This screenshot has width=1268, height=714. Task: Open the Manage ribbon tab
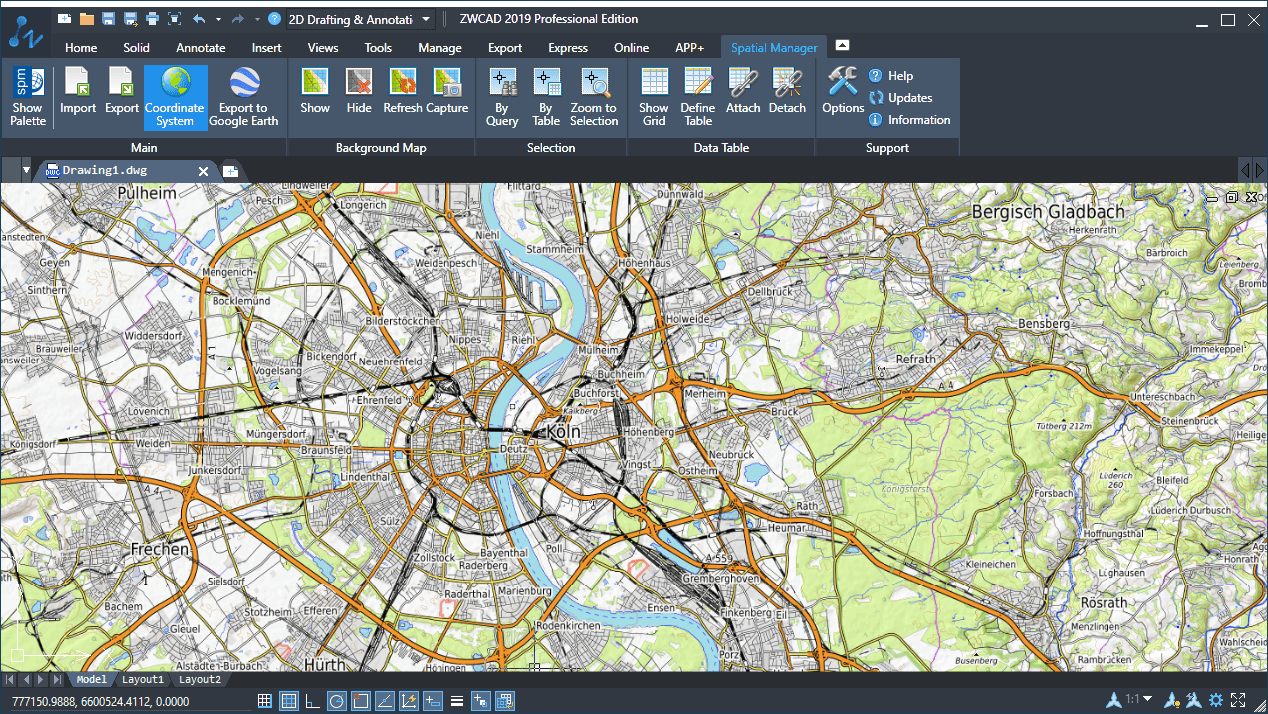point(440,48)
